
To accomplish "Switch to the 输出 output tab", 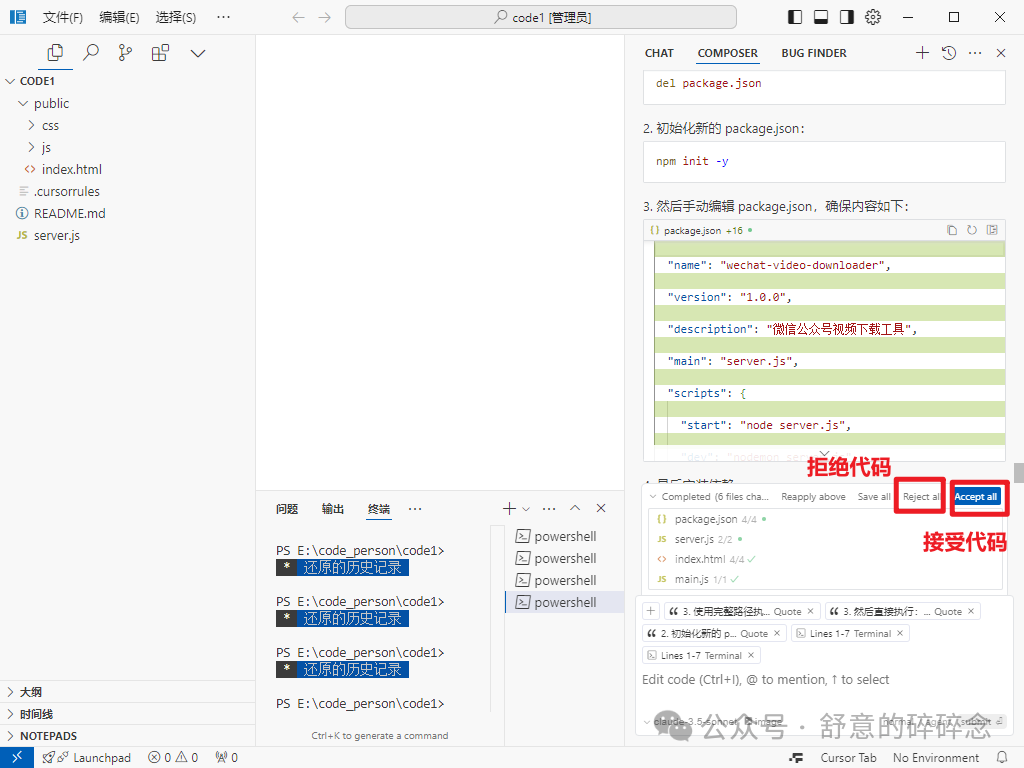I will coord(332,509).
